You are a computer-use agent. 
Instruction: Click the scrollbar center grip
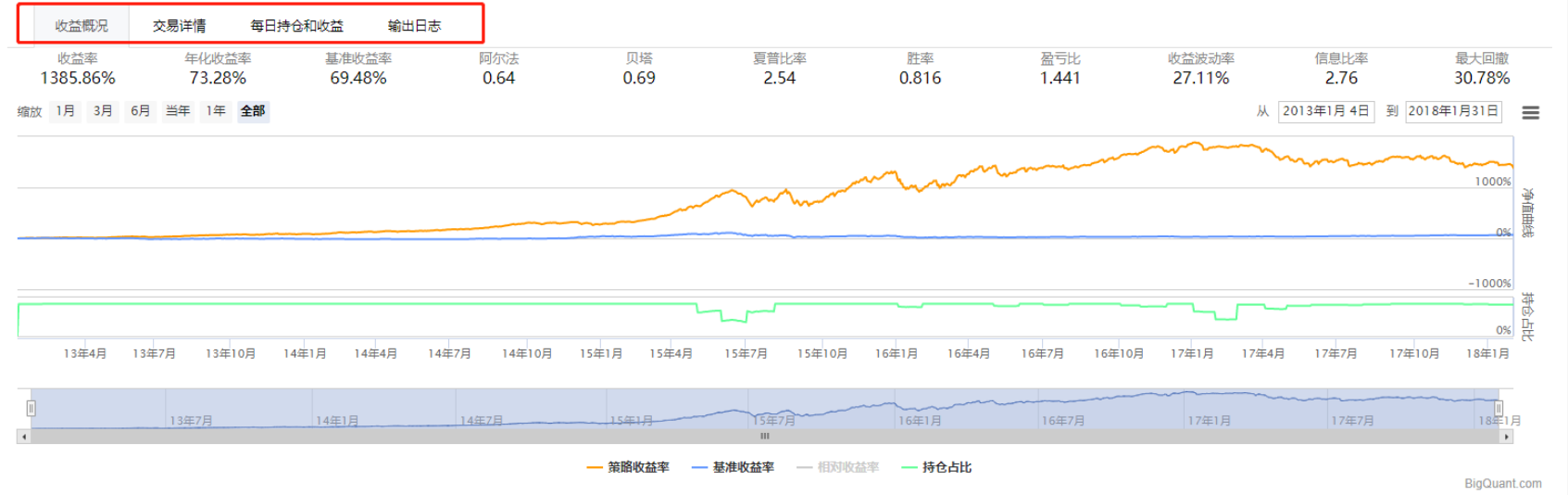(765, 436)
